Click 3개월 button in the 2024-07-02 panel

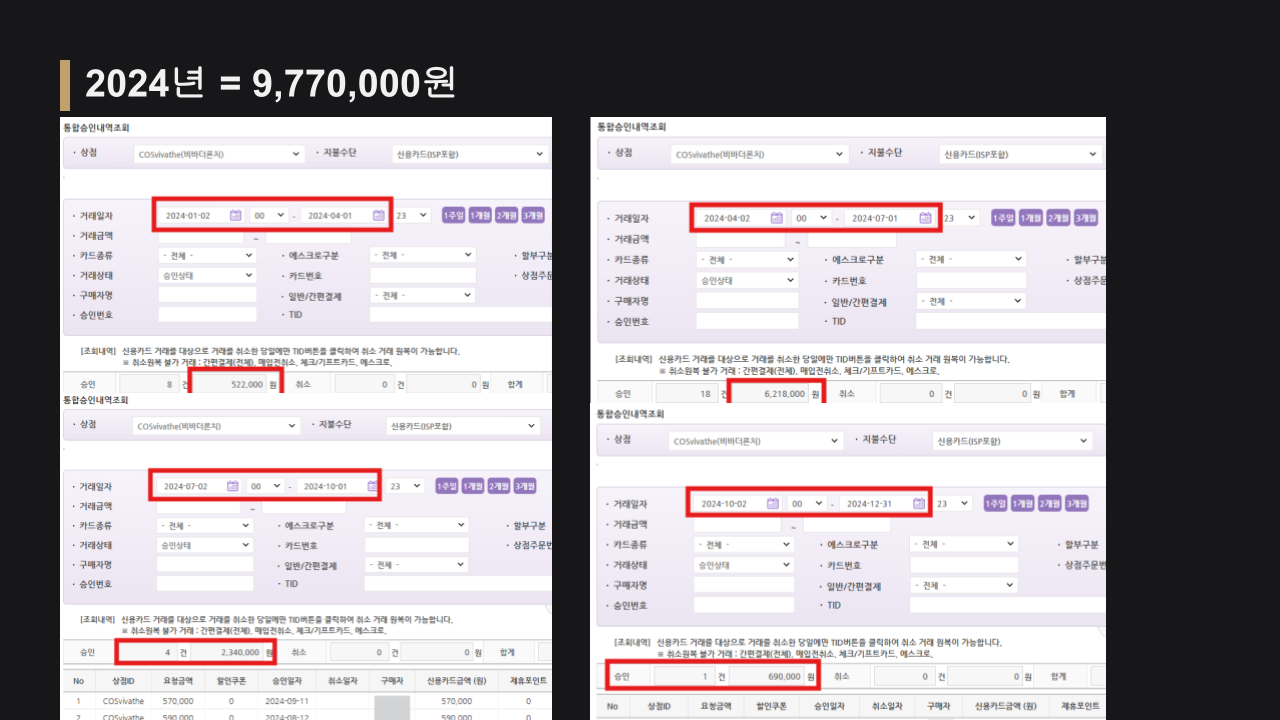click(x=525, y=486)
